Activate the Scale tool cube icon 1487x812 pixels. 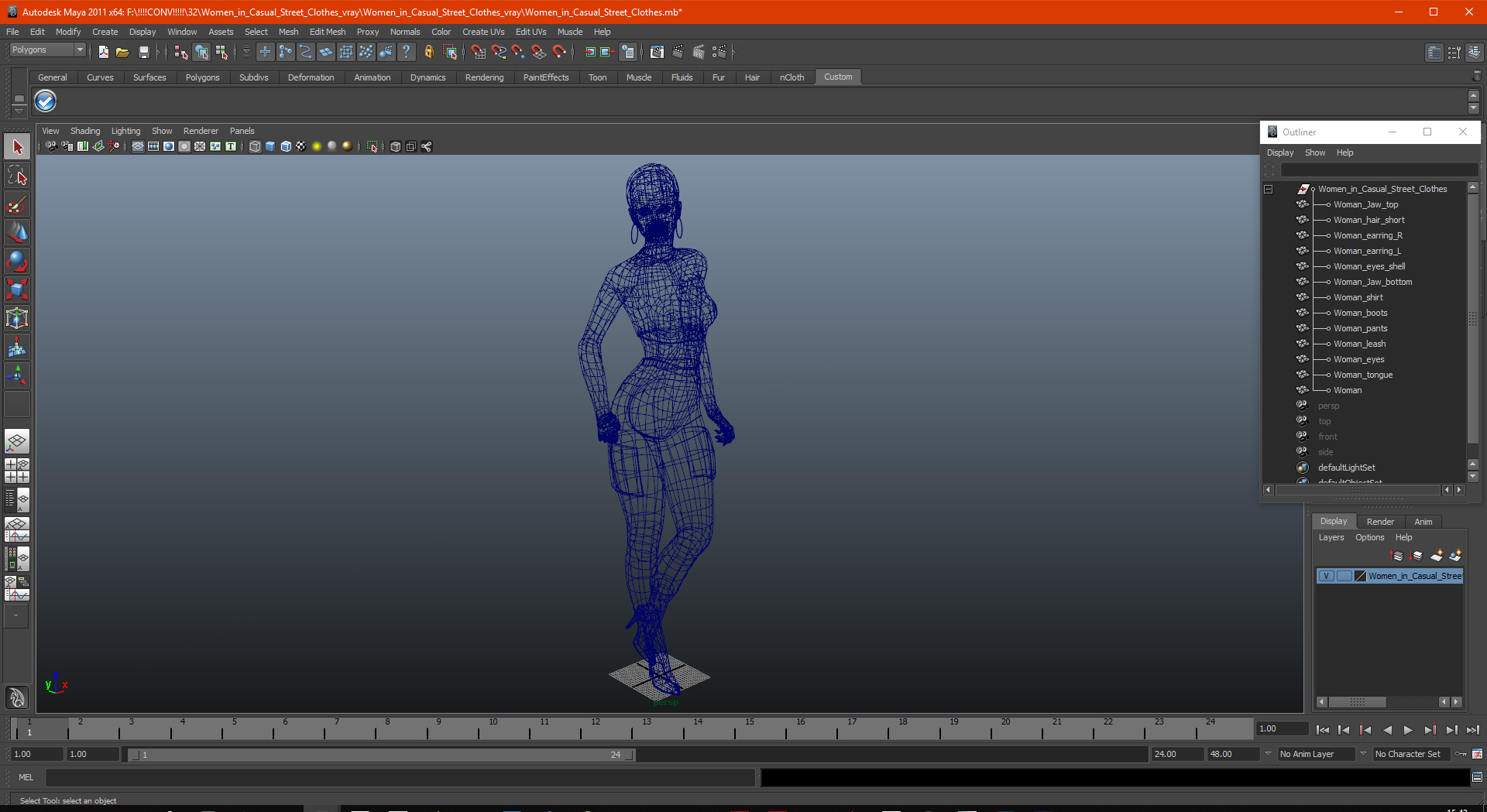coord(17,290)
